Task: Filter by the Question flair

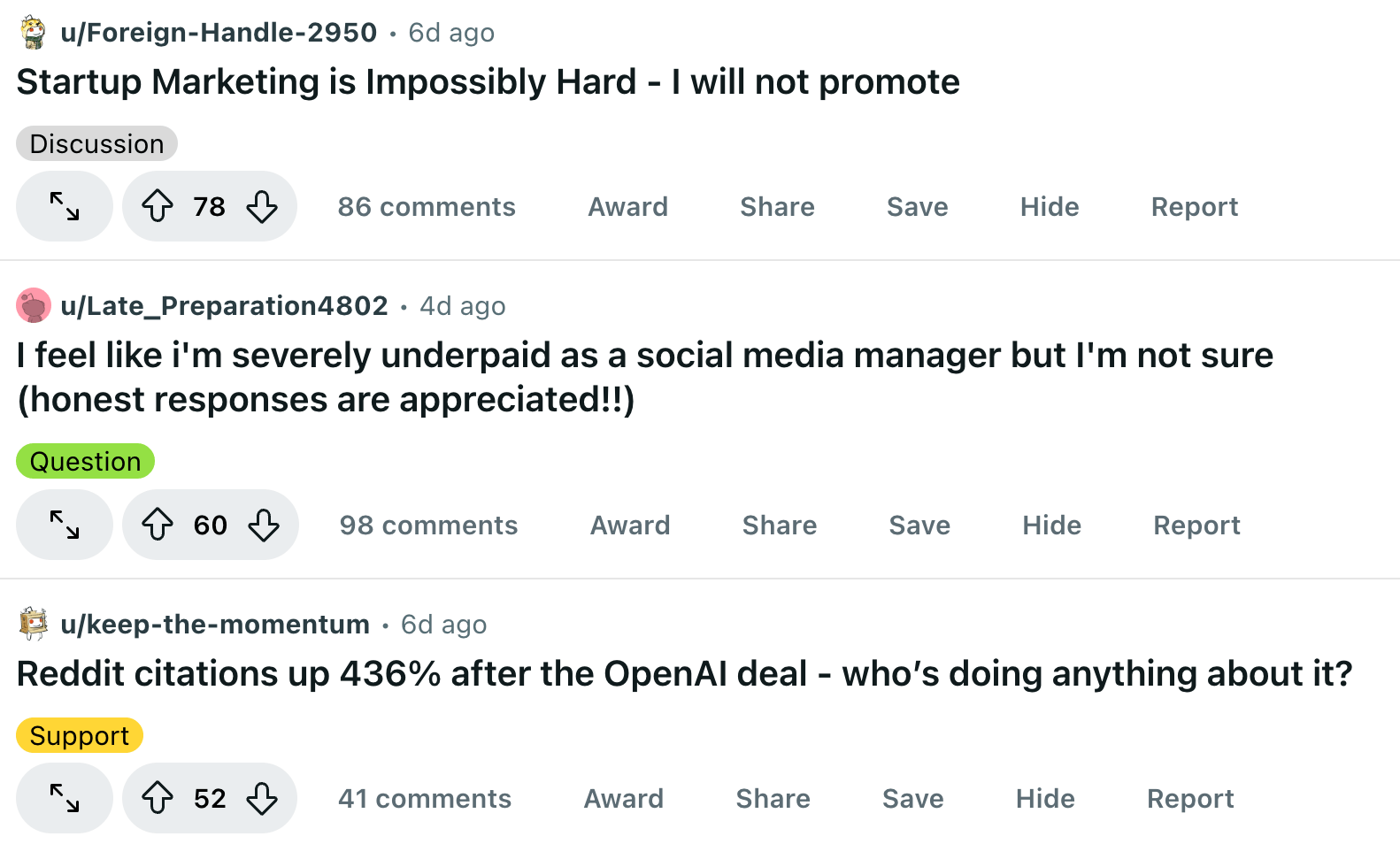Action: tap(85, 461)
